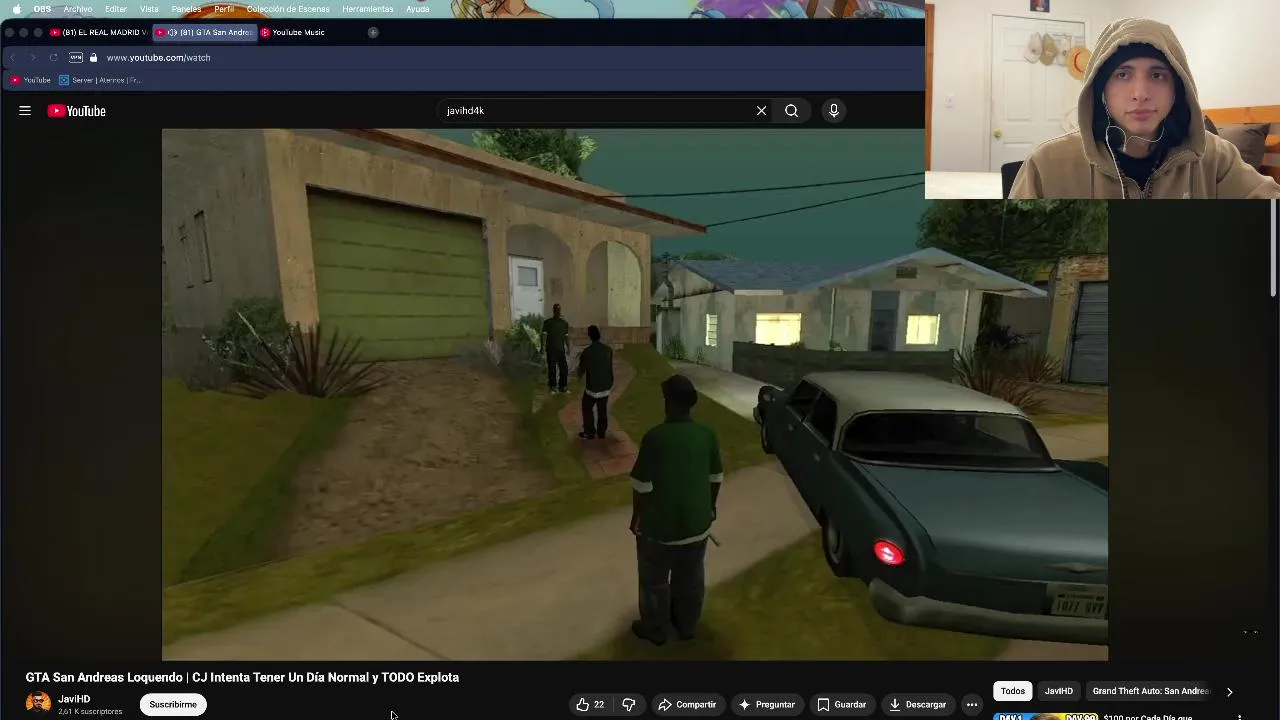Image resolution: width=1280 pixels, height=720 pixels.
Task: Open YouTube bookmark in bookmarks bar
Action: [30, 80]
